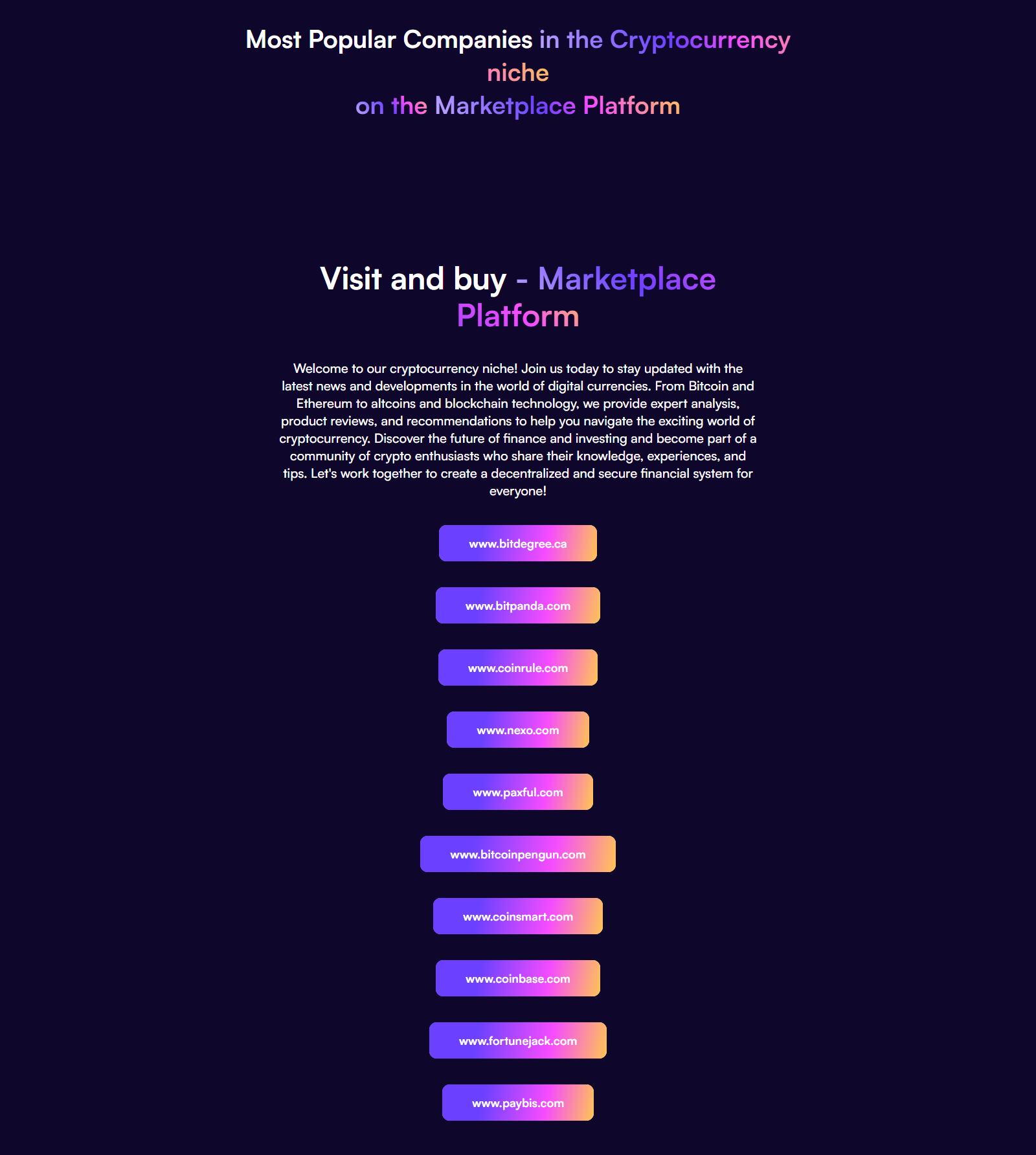Click the 'Visit and buy' heading text
The image size is (1036, 1155).
(413, 279)
